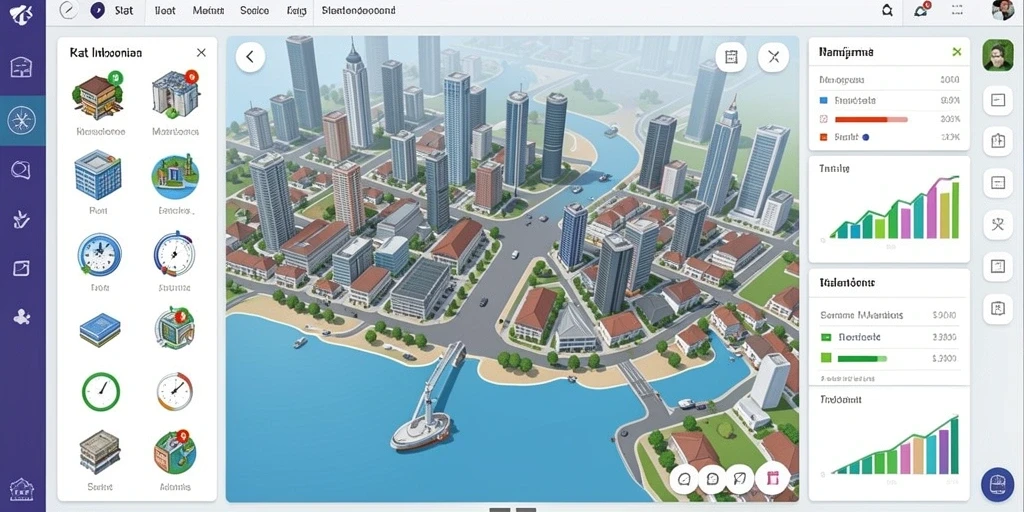Click the back arrow on the map view
The height and width of the screenshot is (512, 1024).
(x=250, y=57)
